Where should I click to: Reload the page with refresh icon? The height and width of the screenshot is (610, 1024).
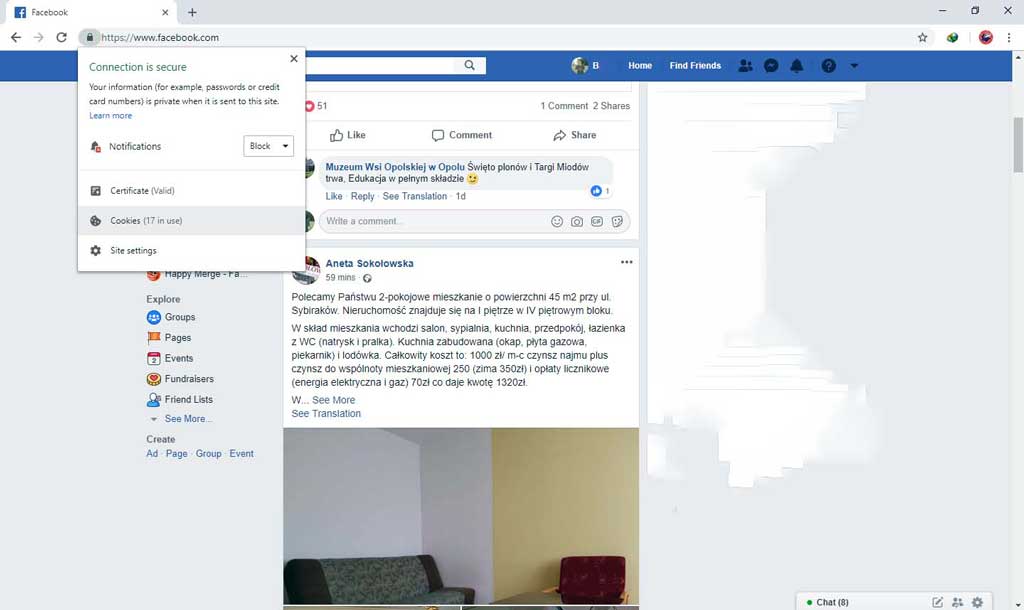[61, 37]
